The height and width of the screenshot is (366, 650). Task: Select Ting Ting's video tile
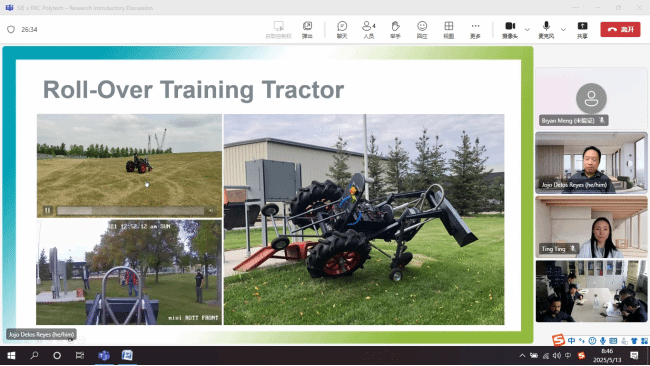[x=591, y=227]
